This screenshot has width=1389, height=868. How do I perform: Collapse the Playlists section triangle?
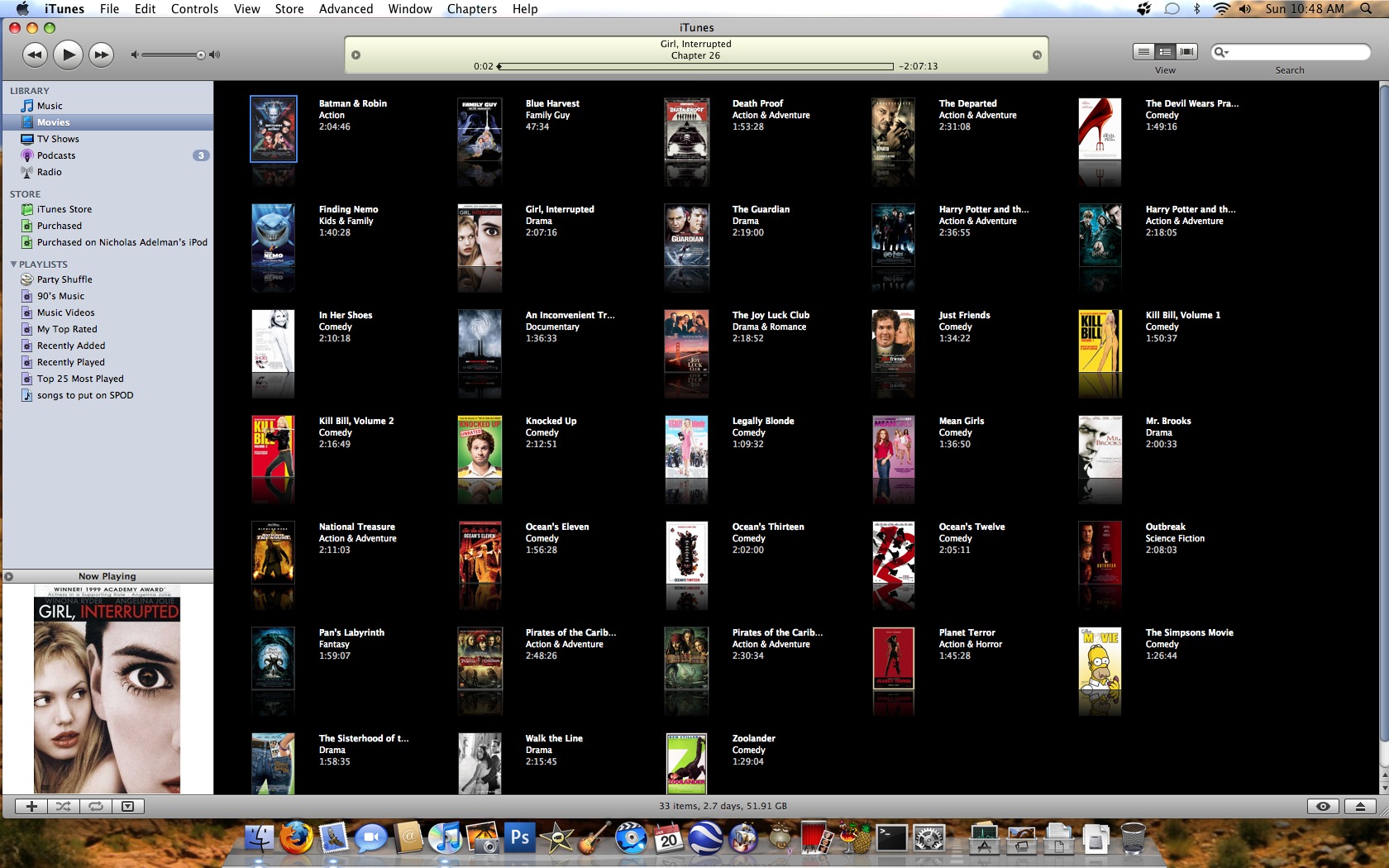[13, 265]
